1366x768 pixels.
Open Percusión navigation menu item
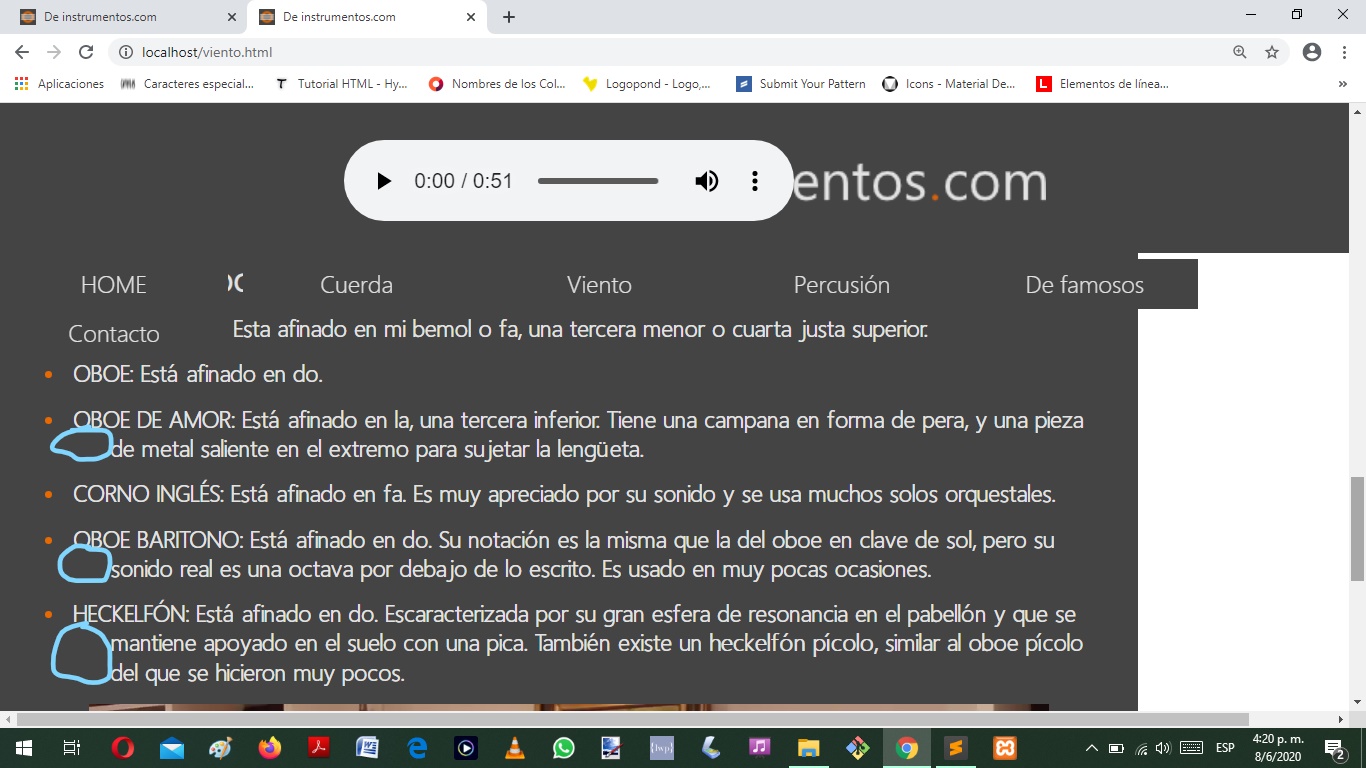[x=841, y=285]
